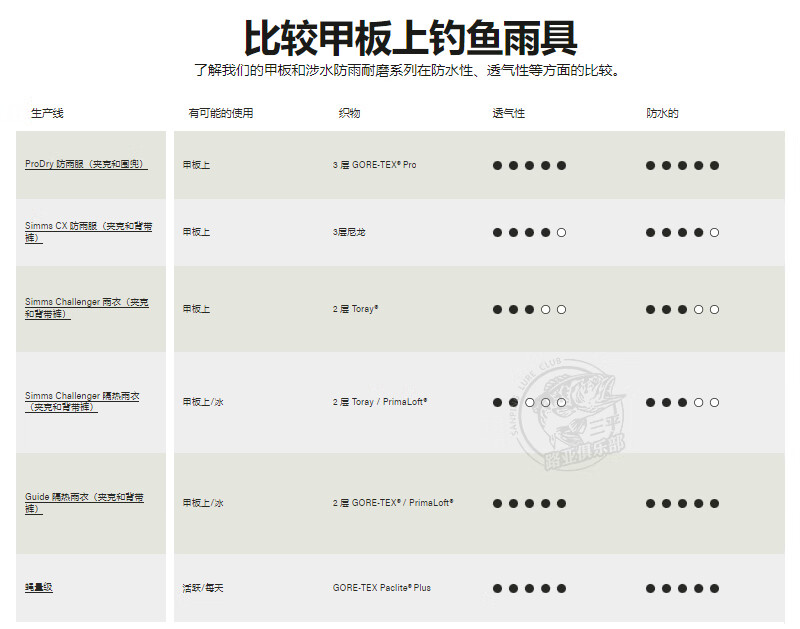Click '甲板上/冰' in the Guide 隔热雨衣 row
The image size is (800, 629).
(203, 503)
